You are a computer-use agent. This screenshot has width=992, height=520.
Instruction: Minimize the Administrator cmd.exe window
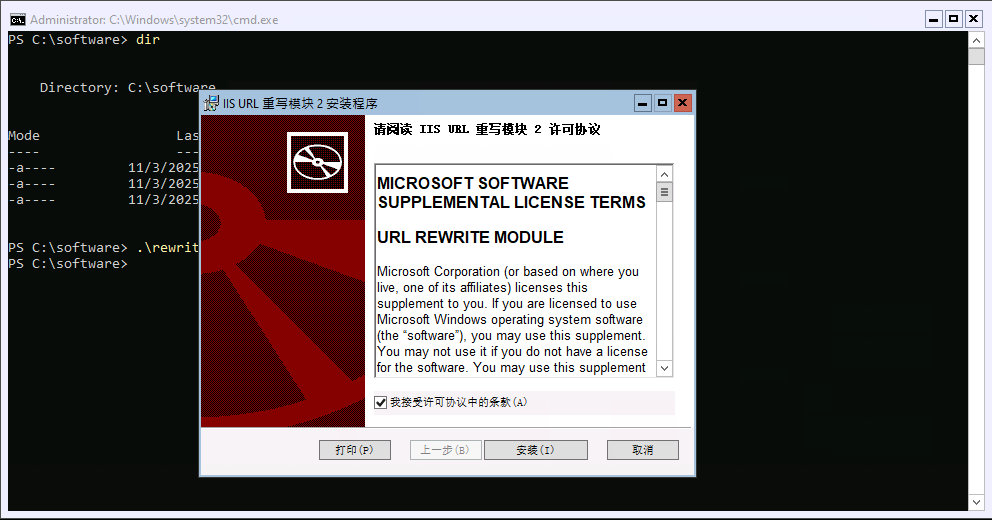point(933,18)
